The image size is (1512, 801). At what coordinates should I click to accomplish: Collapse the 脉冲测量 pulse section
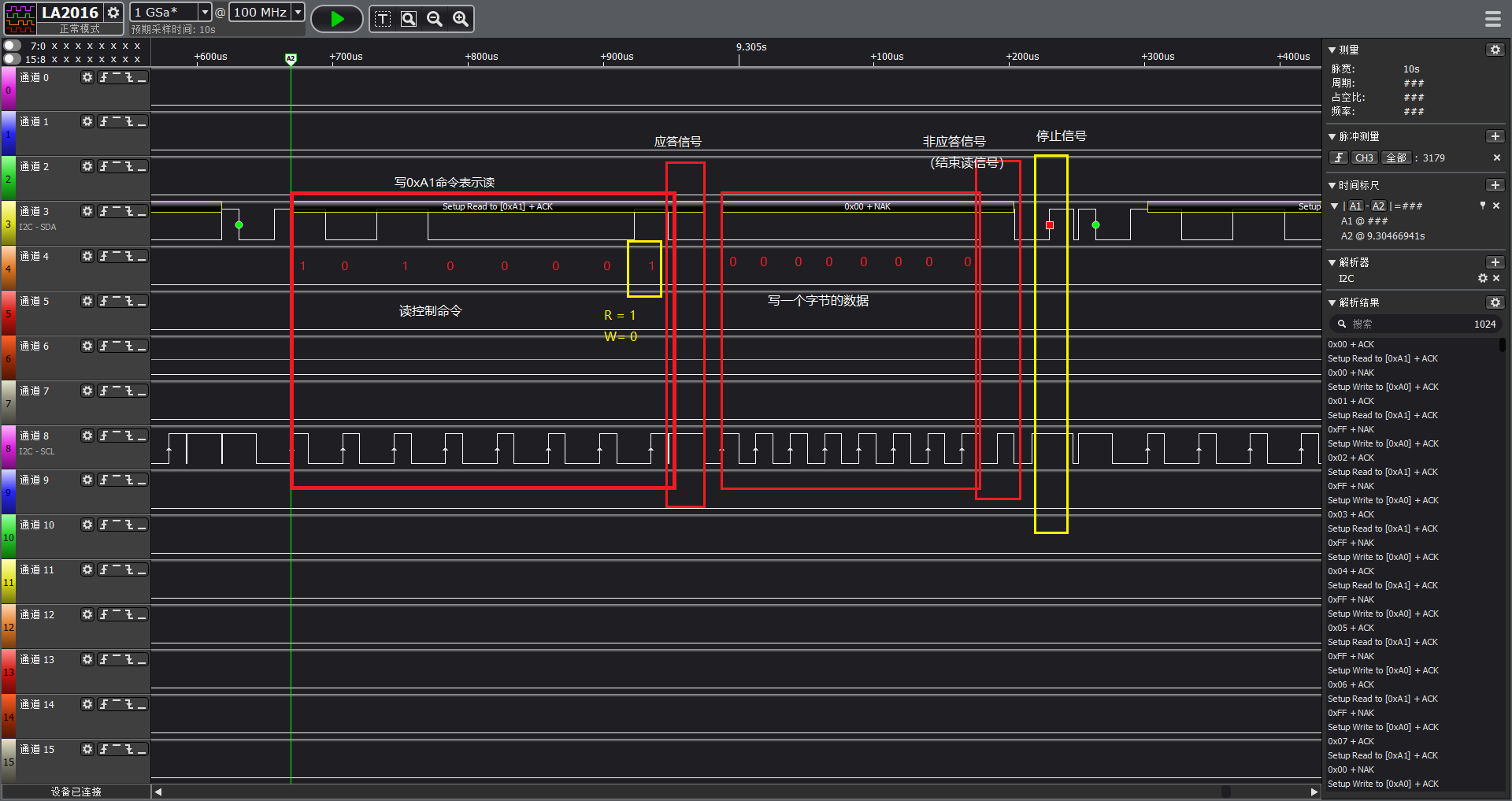[x=1332, y=136]
